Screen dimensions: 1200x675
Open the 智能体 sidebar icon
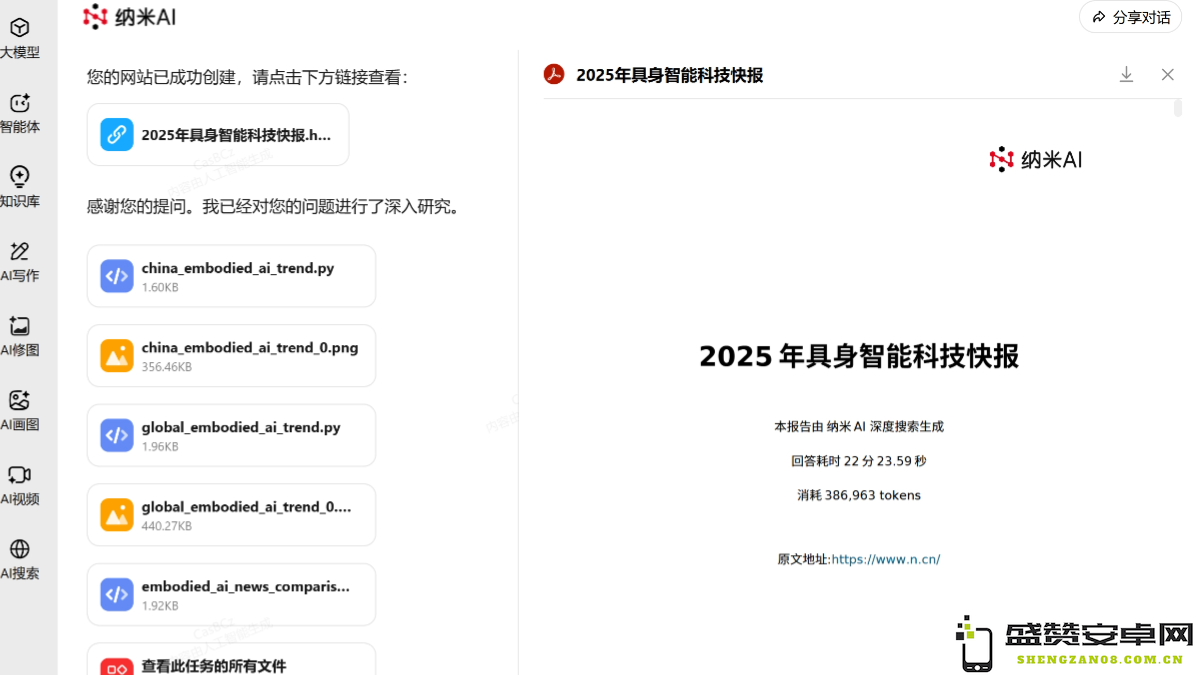(x=19, y=103)
